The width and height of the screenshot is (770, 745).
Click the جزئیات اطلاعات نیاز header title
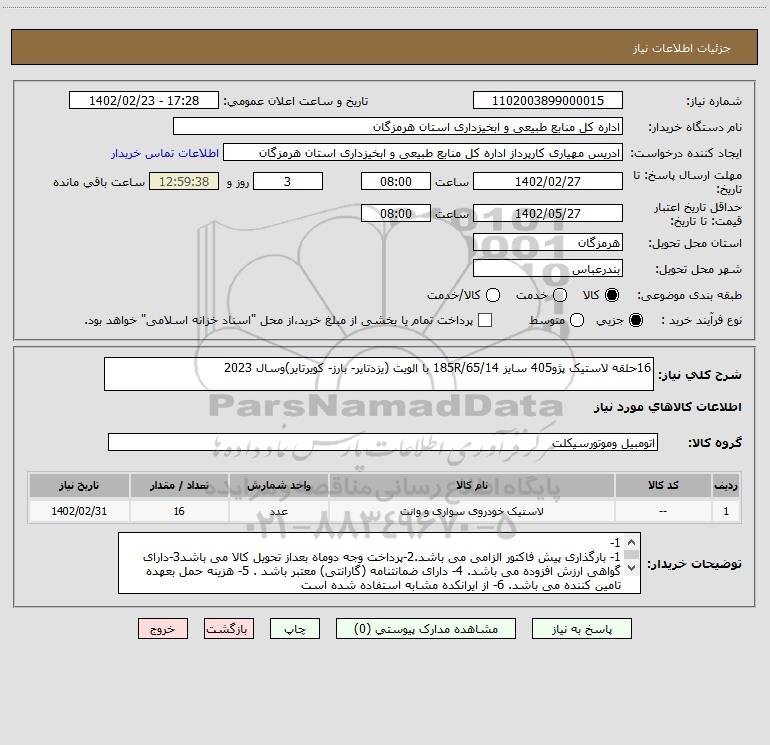(x=681, y=48)
